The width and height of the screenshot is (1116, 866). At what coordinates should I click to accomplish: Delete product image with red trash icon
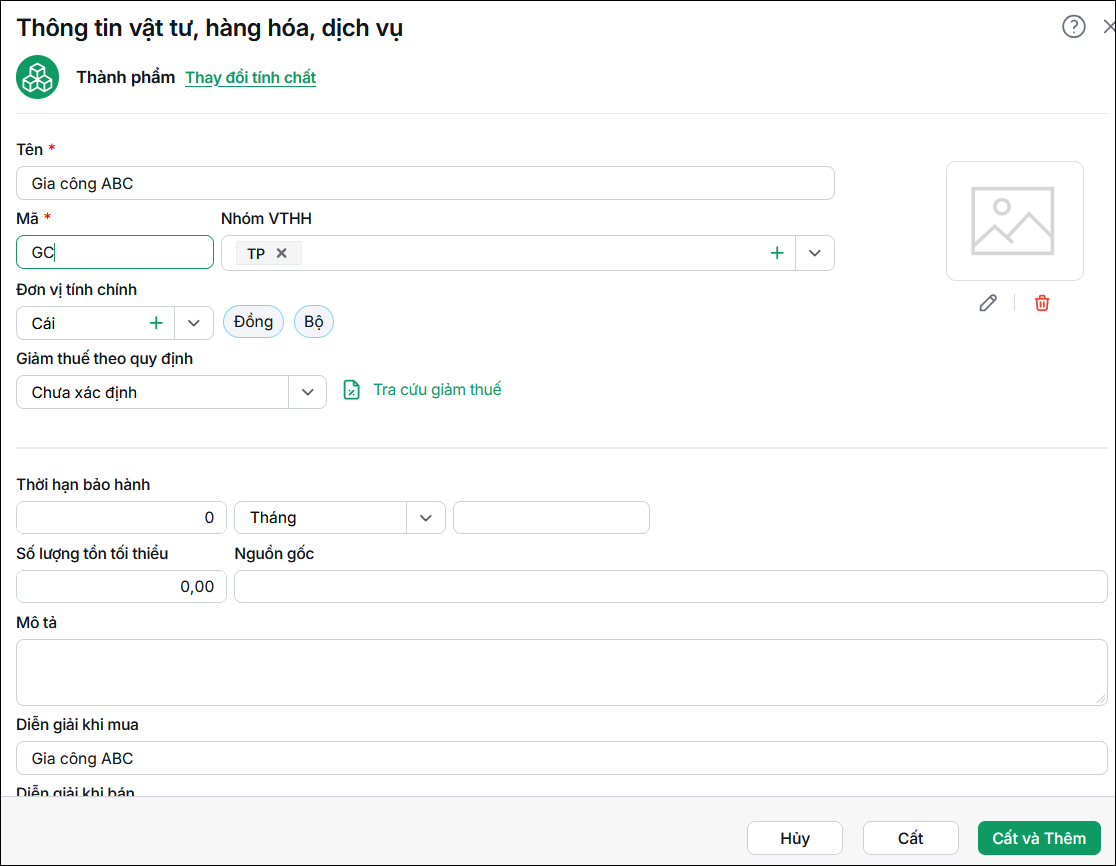[1042, 303]
